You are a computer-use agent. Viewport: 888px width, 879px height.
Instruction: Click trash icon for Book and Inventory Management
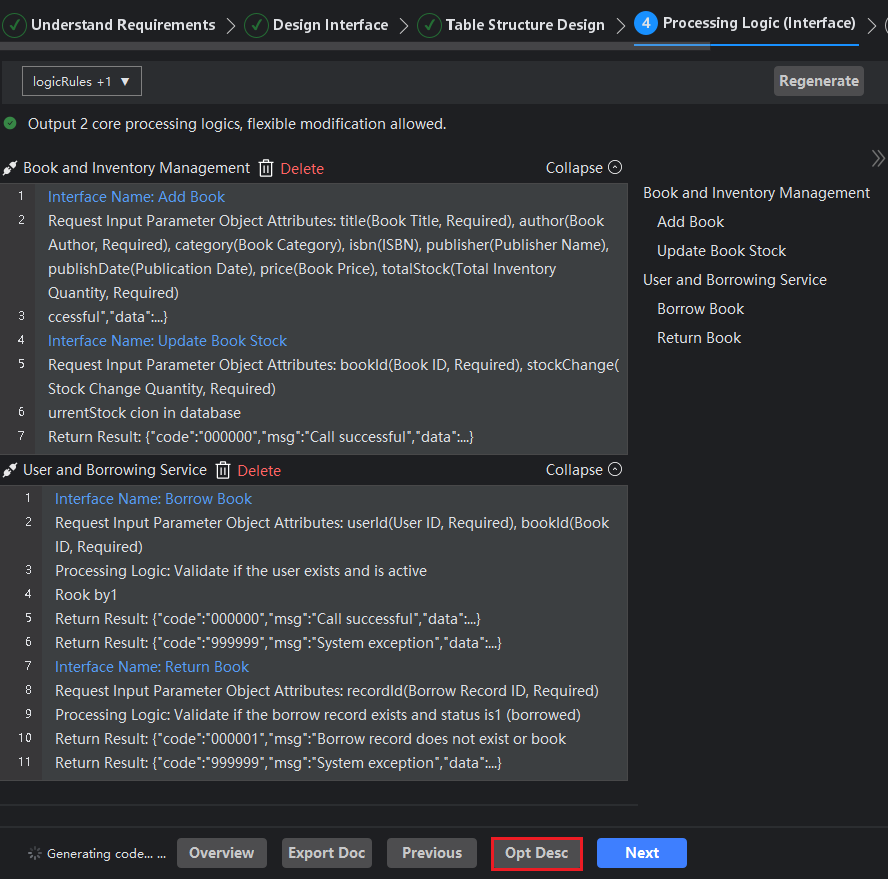click(266, 168)
